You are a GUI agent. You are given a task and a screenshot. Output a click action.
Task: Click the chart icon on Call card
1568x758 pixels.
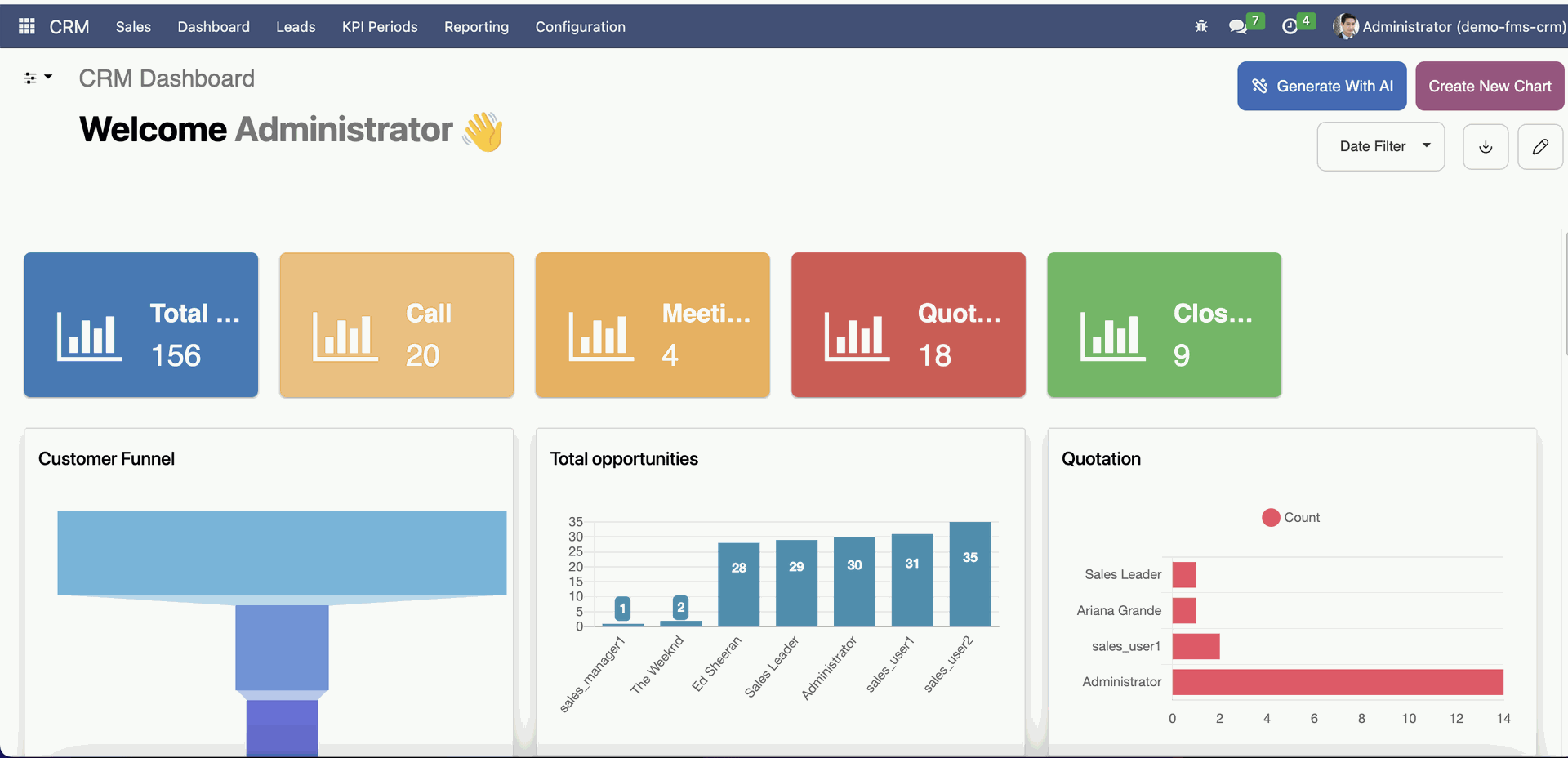(345, 336)
